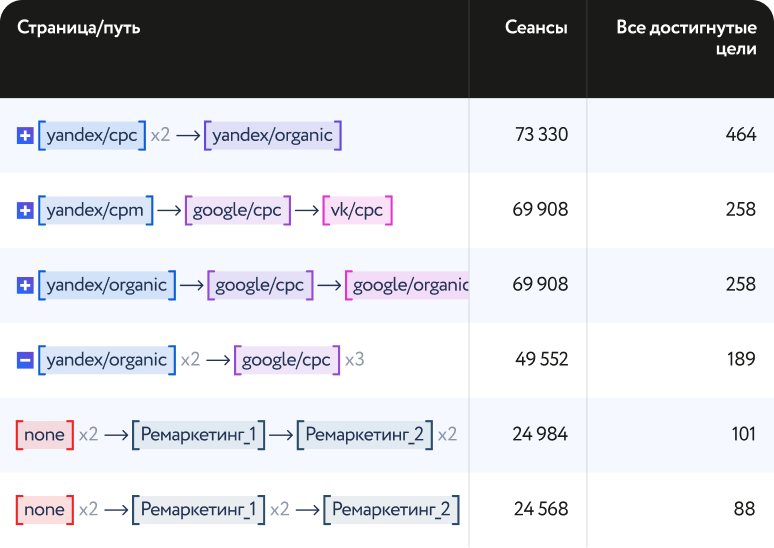The width and height of the screenshot is (774, 548).
Task: Click the yandex/cpc tag in first row
Action: 92,135
